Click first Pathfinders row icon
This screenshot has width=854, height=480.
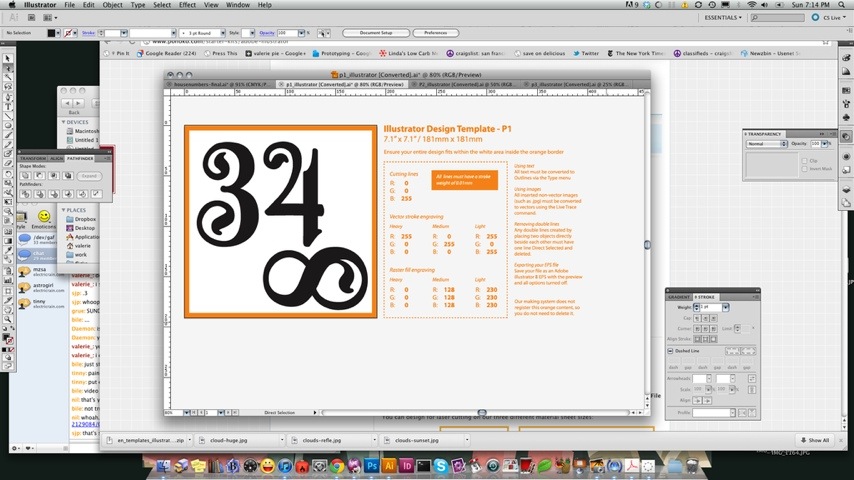pos(26,193)
